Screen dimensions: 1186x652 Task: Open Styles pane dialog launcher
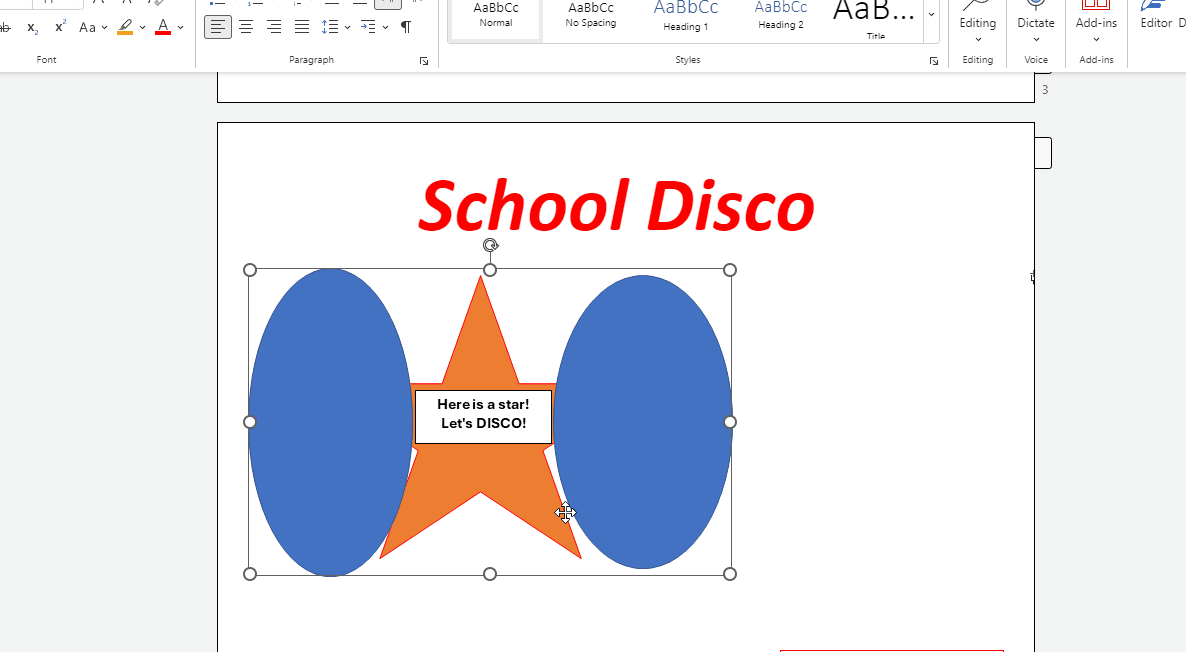[934, 61]
